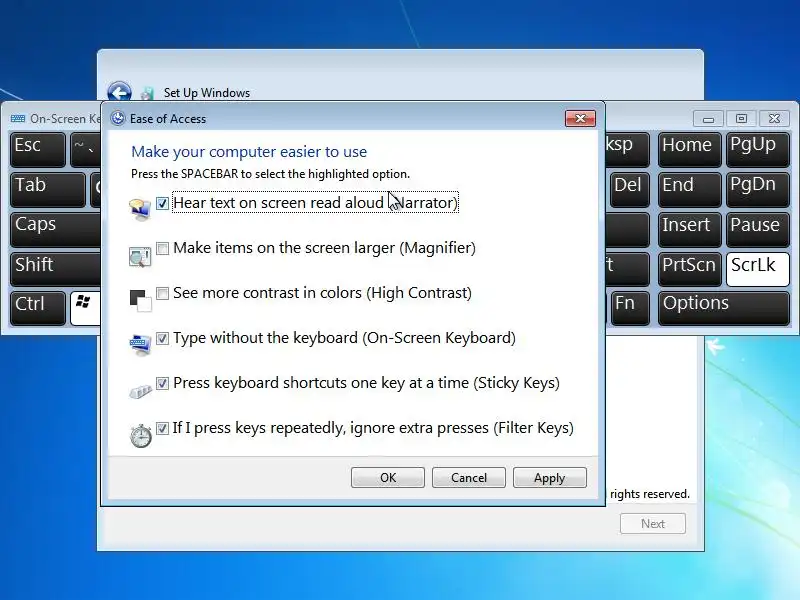Maximize the On-Screen Keyboard window
Image resolution: width=800 pixels, height=600 pixels.
point(741,119)
